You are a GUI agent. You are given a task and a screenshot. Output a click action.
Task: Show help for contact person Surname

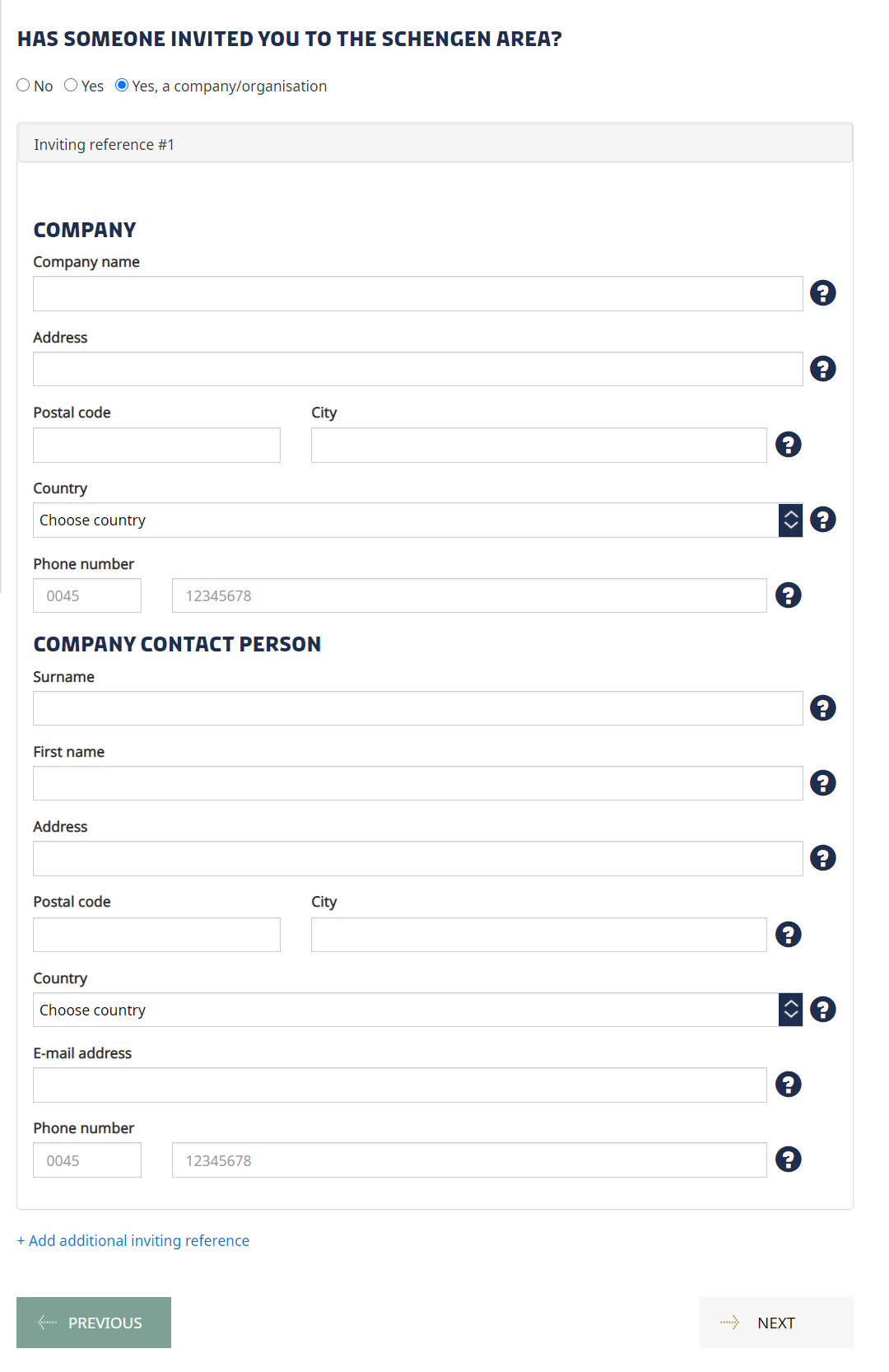(822, 708)
